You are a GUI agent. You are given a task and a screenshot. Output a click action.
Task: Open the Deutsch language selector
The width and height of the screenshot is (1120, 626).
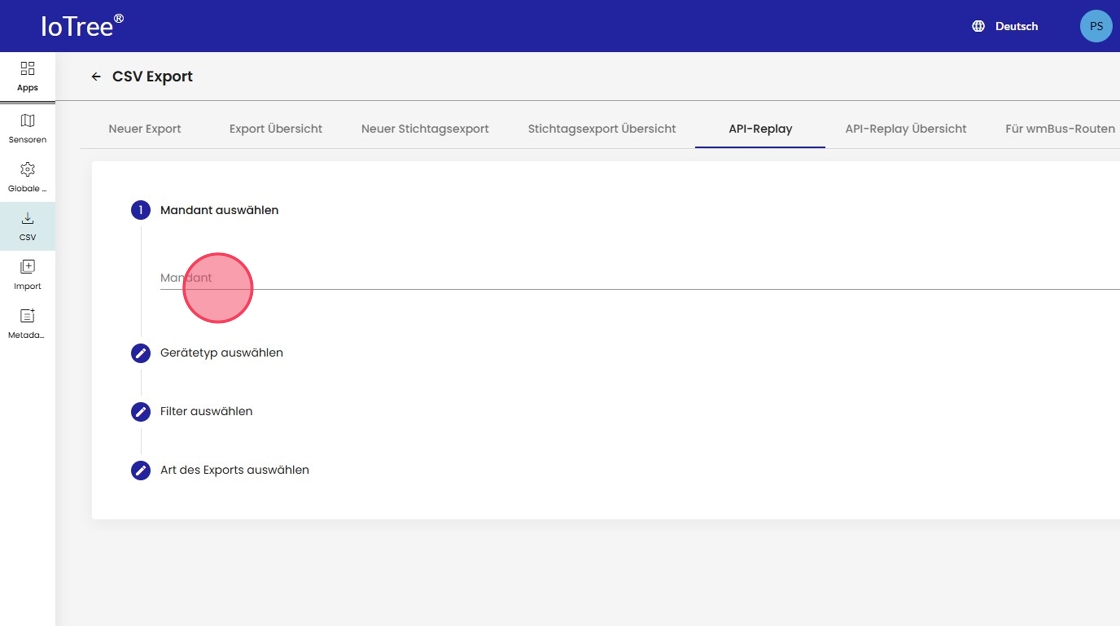(x=1016, y=26)
